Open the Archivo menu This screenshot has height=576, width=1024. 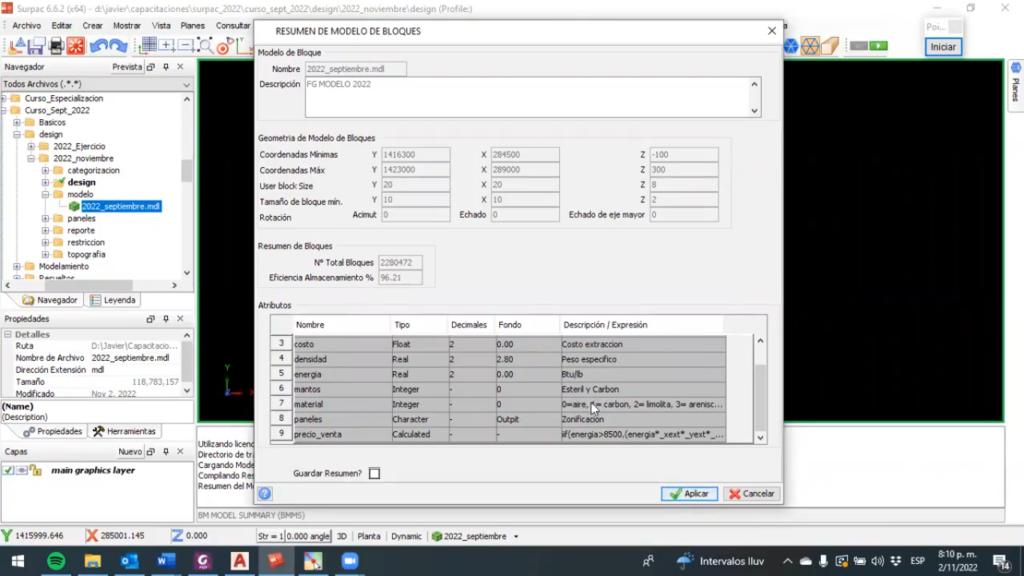click(27, 25)
